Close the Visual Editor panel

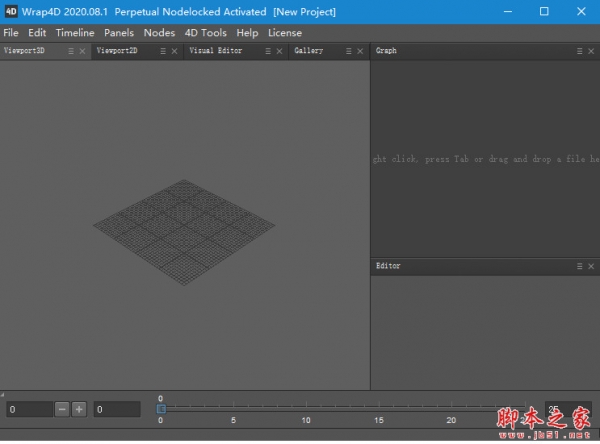point(279,51)
